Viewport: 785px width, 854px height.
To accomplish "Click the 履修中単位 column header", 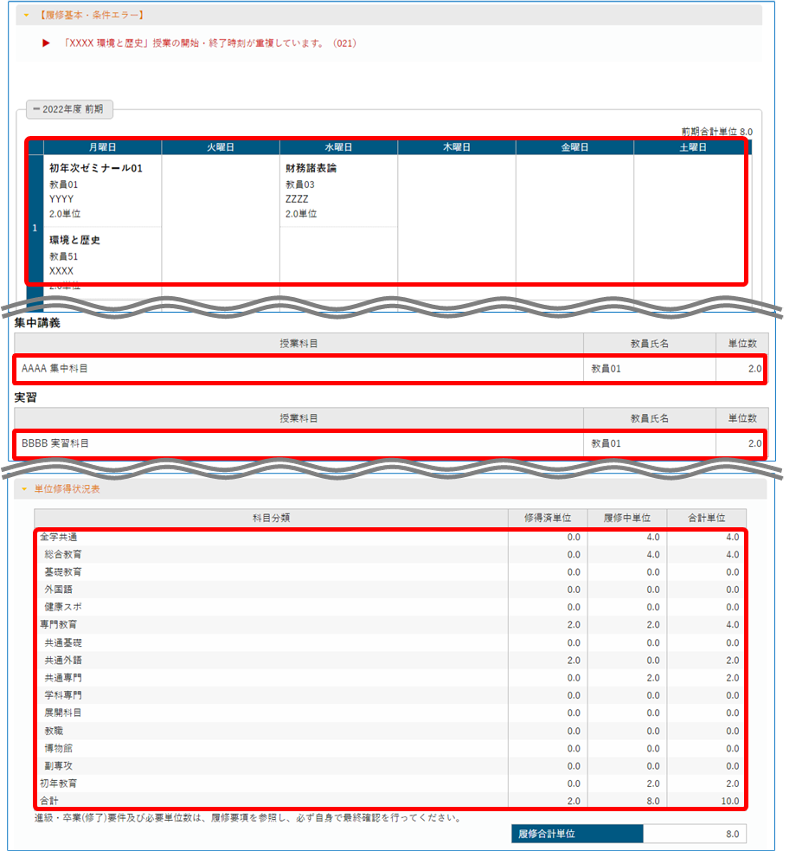I will coord(627,517).
